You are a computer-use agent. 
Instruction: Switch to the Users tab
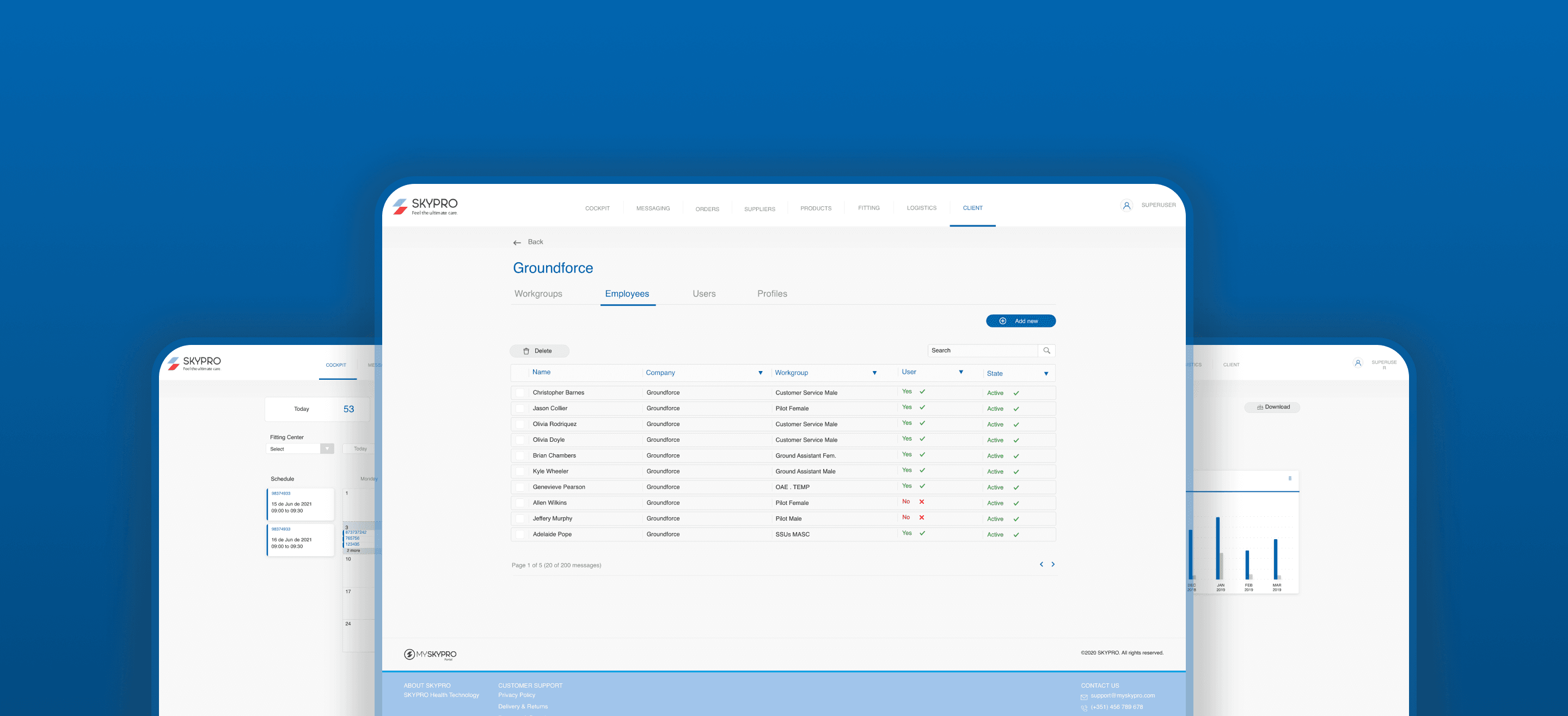click(x=703, y=294)
